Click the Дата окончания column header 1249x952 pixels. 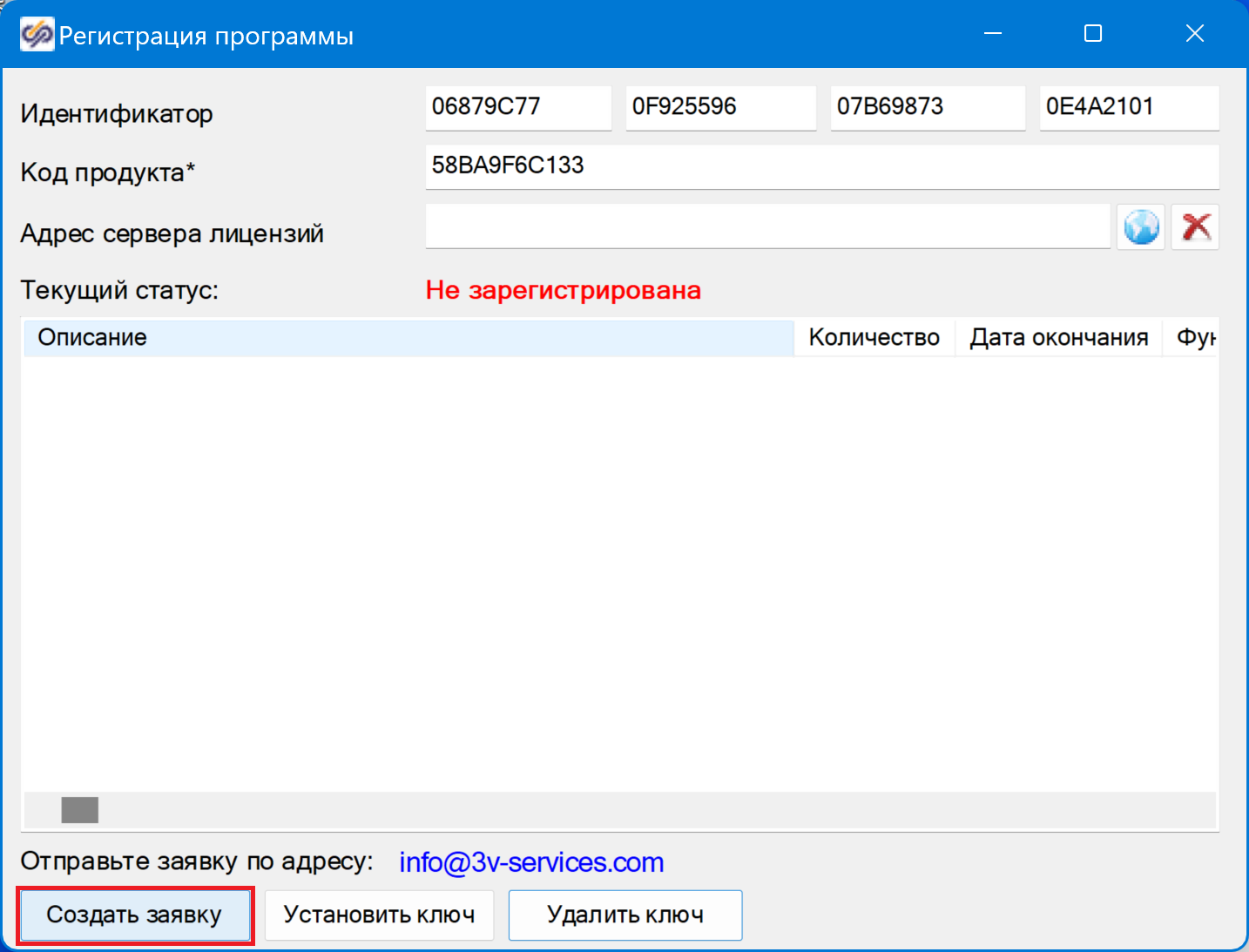(x=1058, y=338)
